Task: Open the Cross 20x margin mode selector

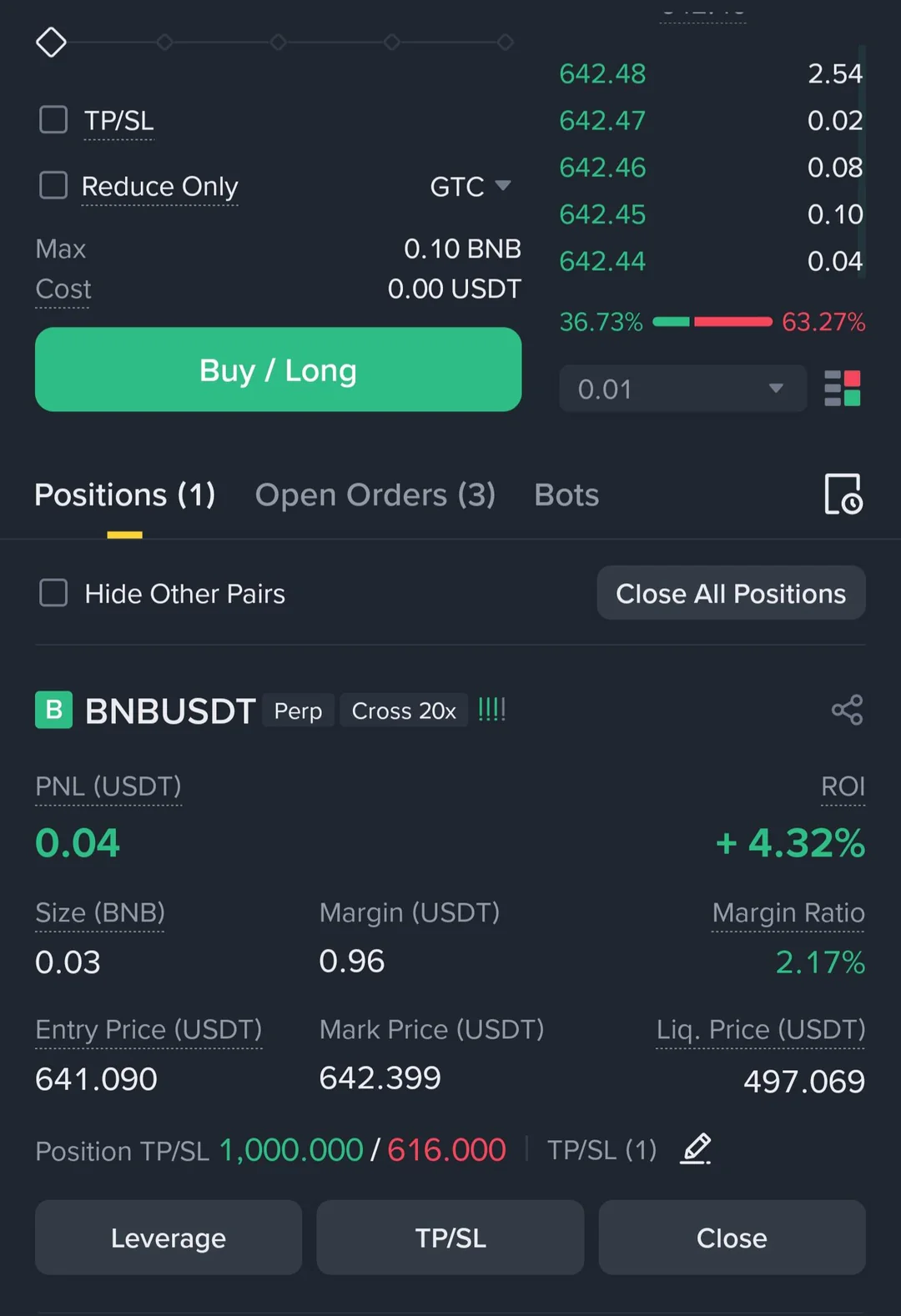Action: (x=404, y=711)
